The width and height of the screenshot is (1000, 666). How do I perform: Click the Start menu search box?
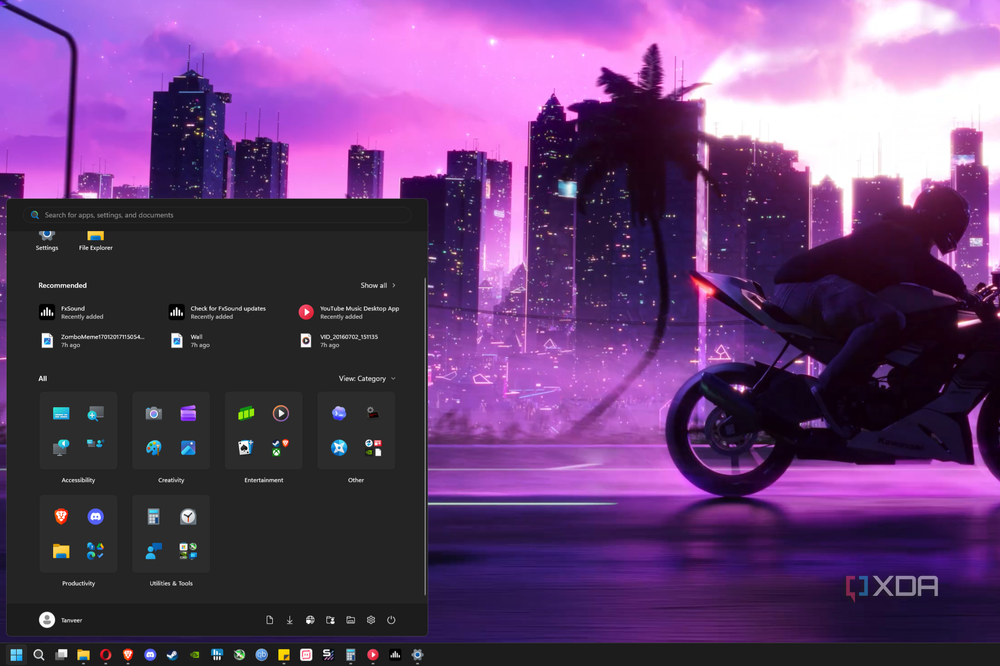217,215
